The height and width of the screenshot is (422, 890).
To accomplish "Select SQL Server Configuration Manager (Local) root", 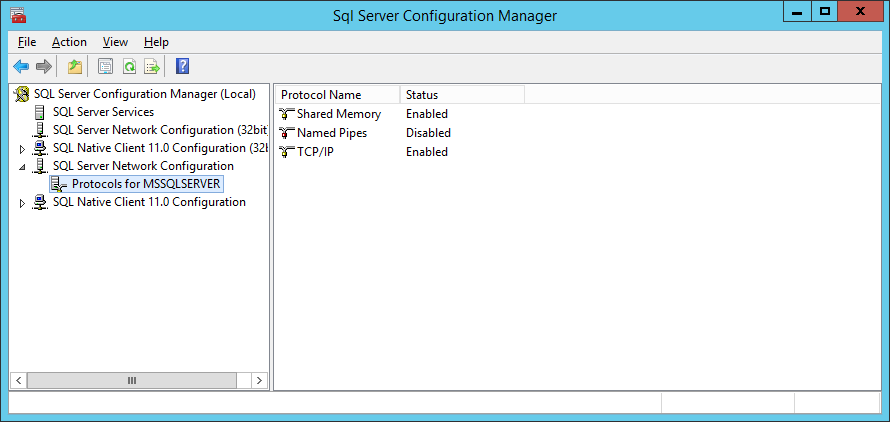I will click(x=145, y=94).
